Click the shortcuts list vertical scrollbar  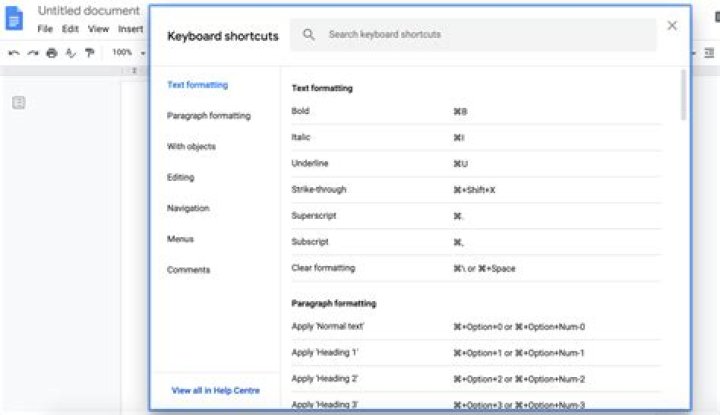683,95
